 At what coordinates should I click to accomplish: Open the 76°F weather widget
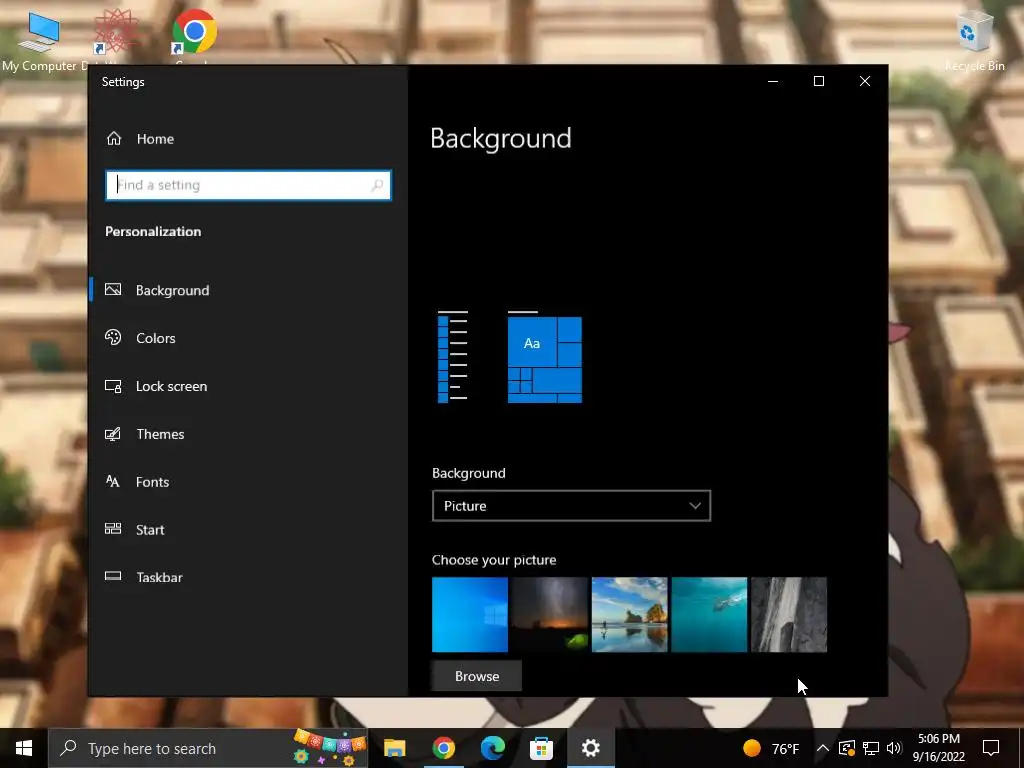click(772, 748)
